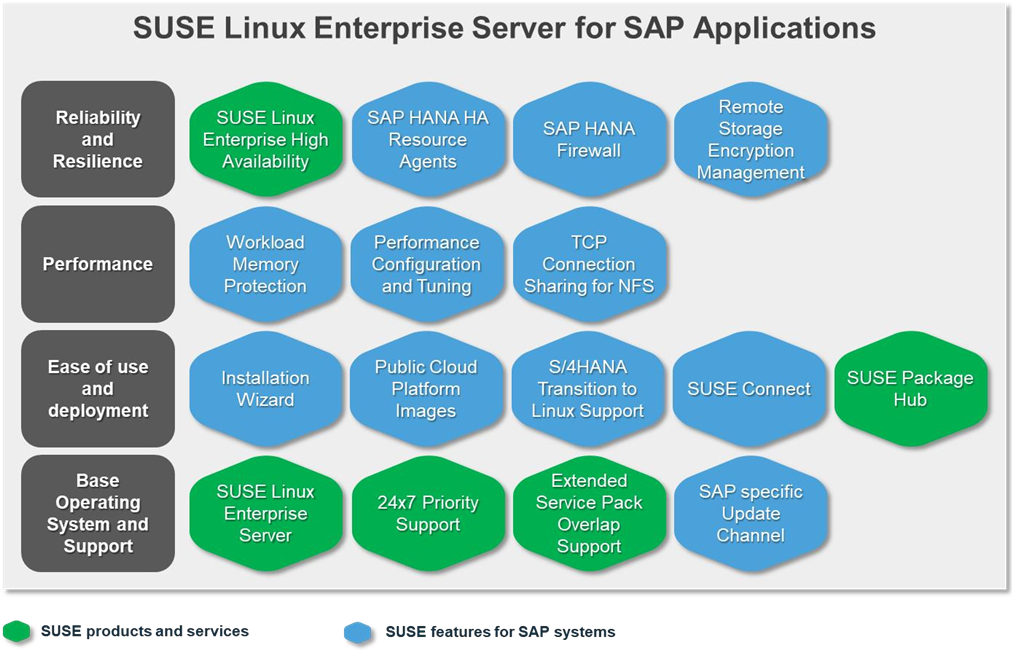The width and height of the screenshot is (1012, 653).
Task: Click the Workload Memory Protection hexagon
Action: [265, 264]
